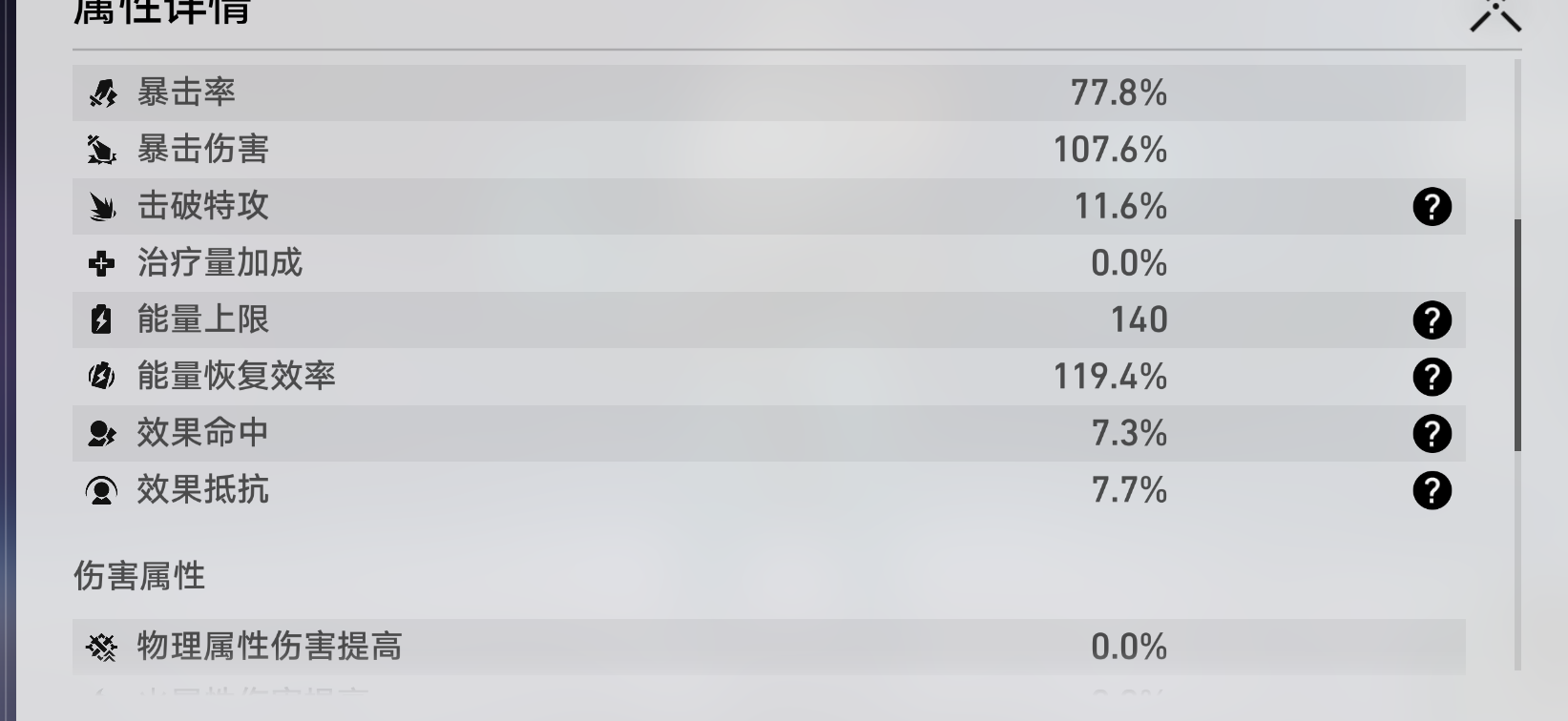Show help for effect hit rate (效果命中)

1432,434
